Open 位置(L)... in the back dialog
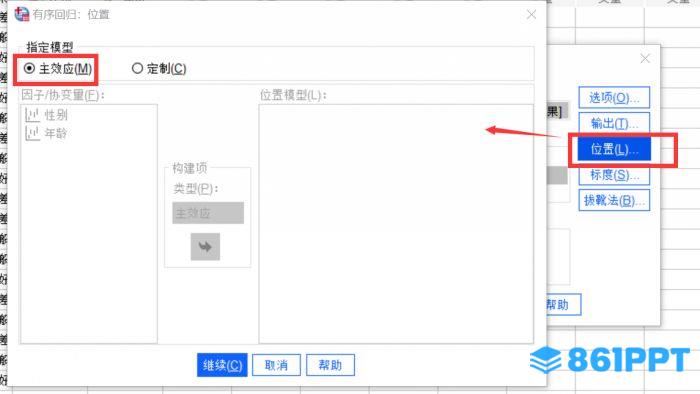Image resolution: width=700 pixels, height=394 pixels. pyautogui.click(x=614, y=149)
